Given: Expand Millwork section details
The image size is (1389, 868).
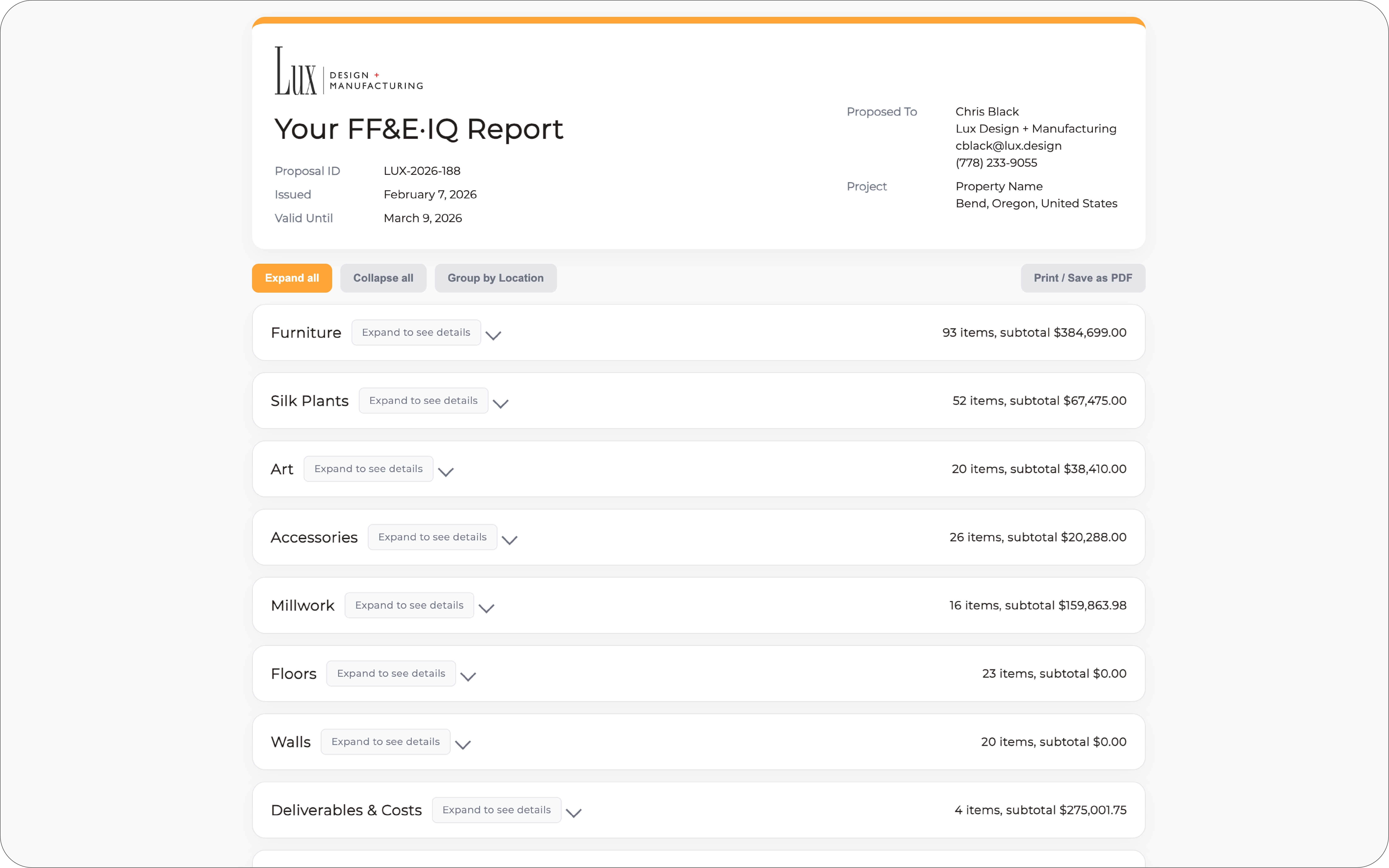Looking at the screenshot, I should coord(409,605).
